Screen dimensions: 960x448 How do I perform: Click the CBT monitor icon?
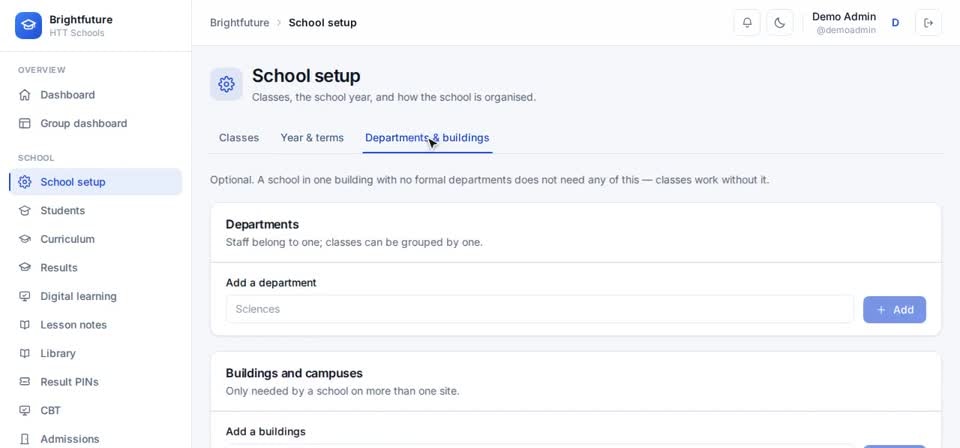(x=24, y=411)
